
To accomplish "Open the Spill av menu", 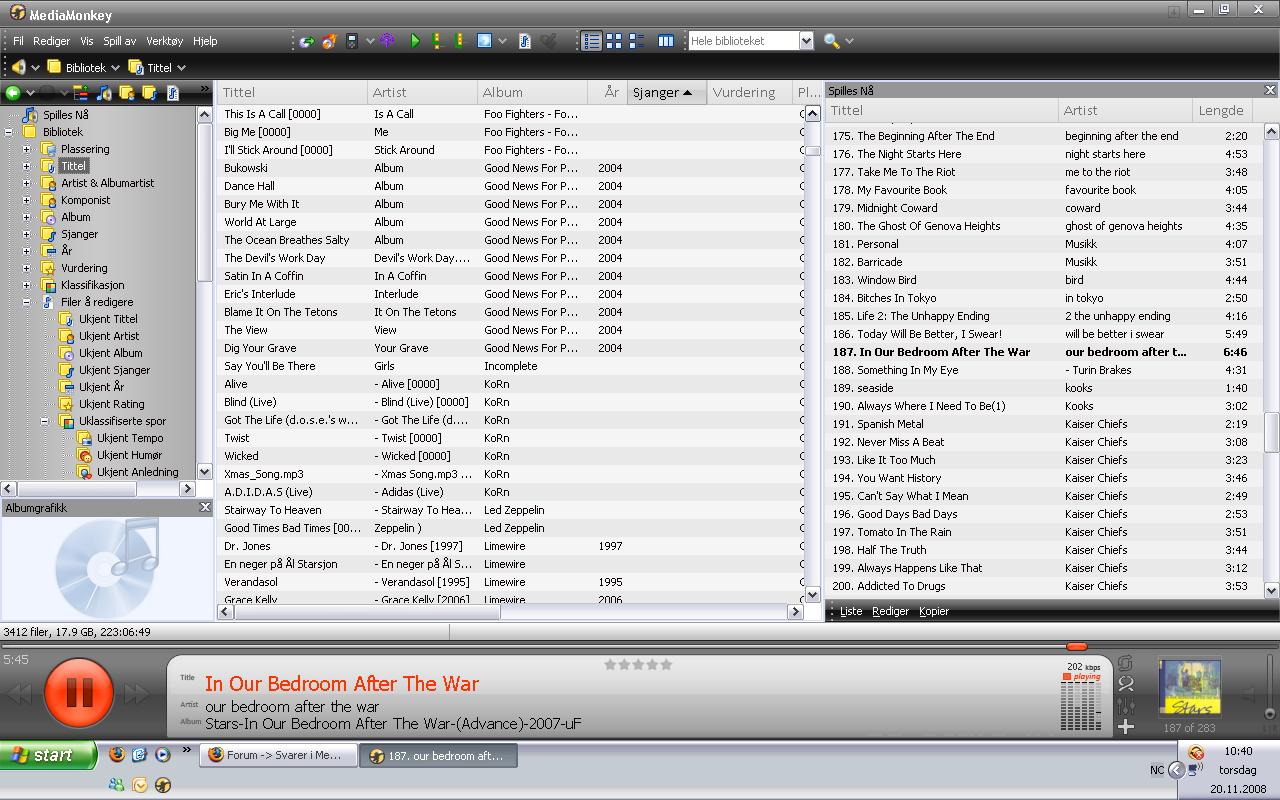I will tap(121, 41).
